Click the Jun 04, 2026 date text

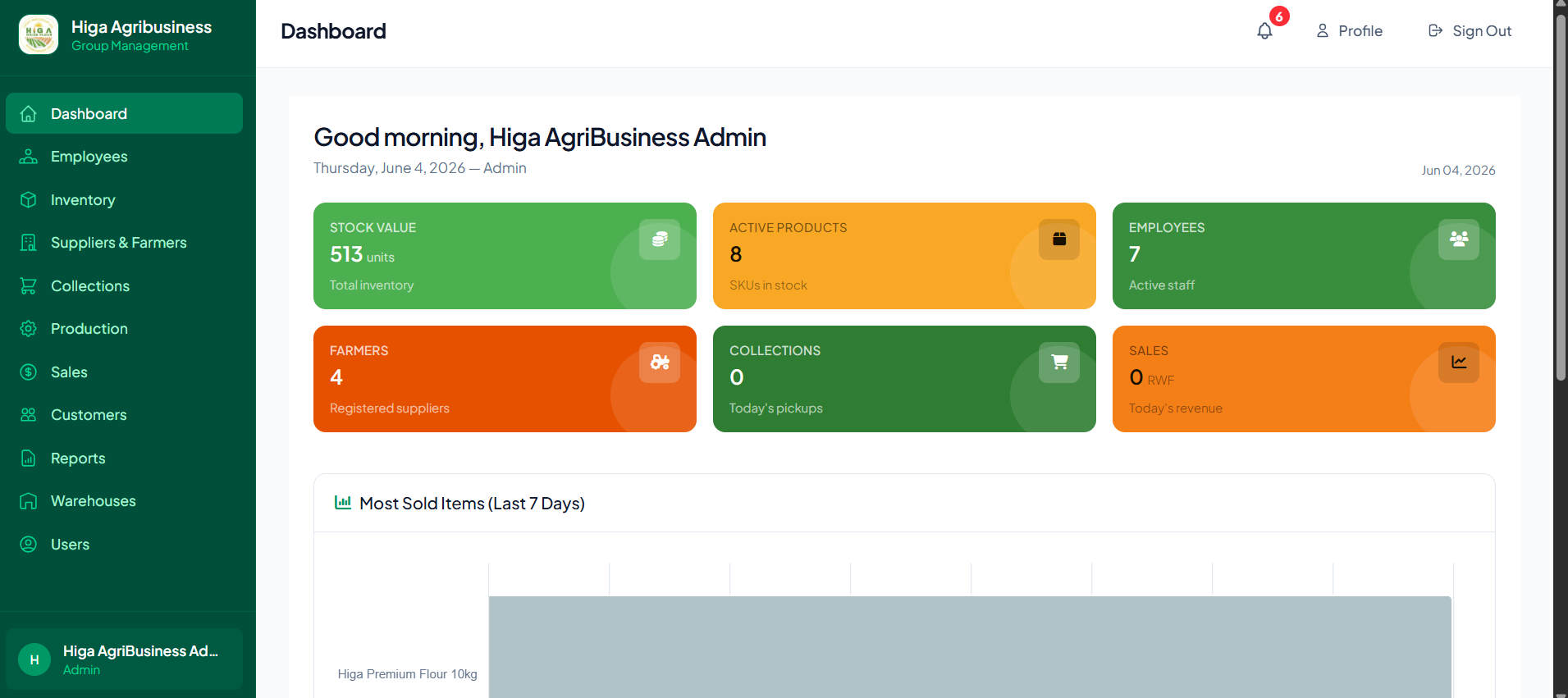pyautogui.click(x=1458, y=171)
